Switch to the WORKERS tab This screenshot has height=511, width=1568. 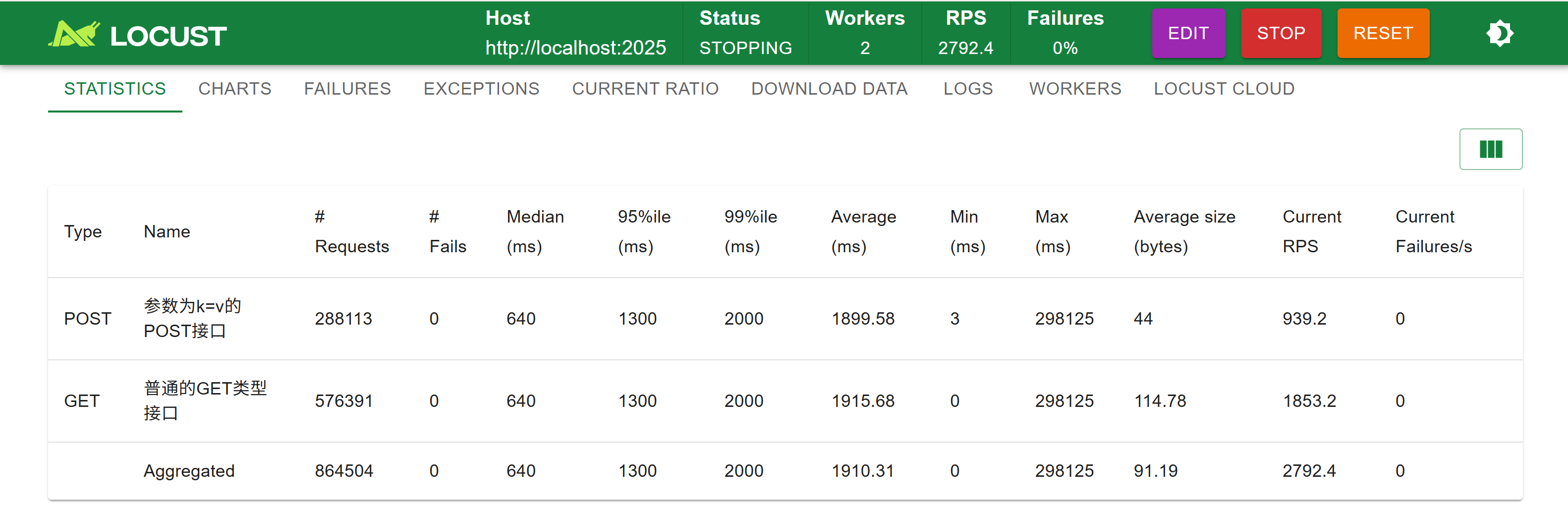(1075, 89)
